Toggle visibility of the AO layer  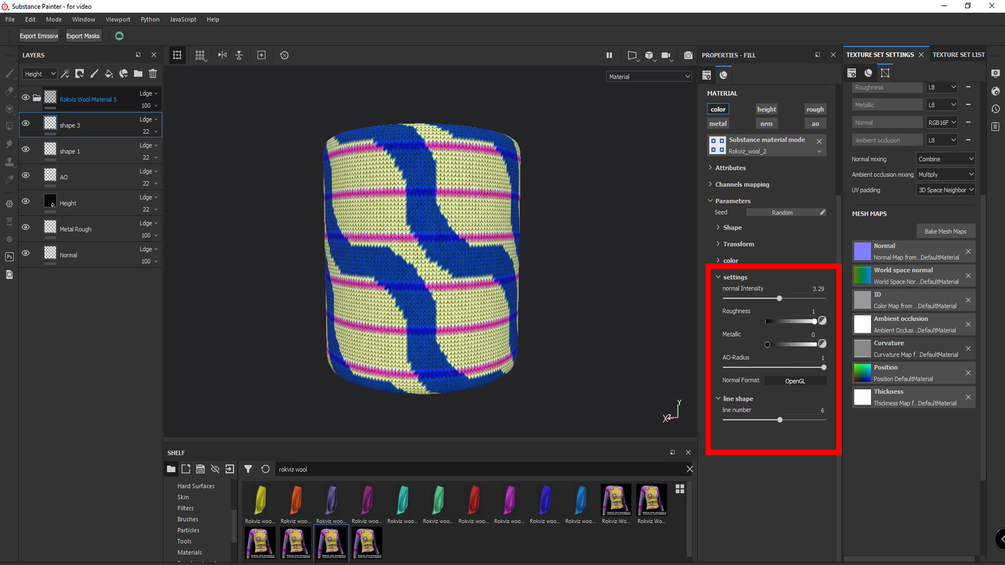26,176
